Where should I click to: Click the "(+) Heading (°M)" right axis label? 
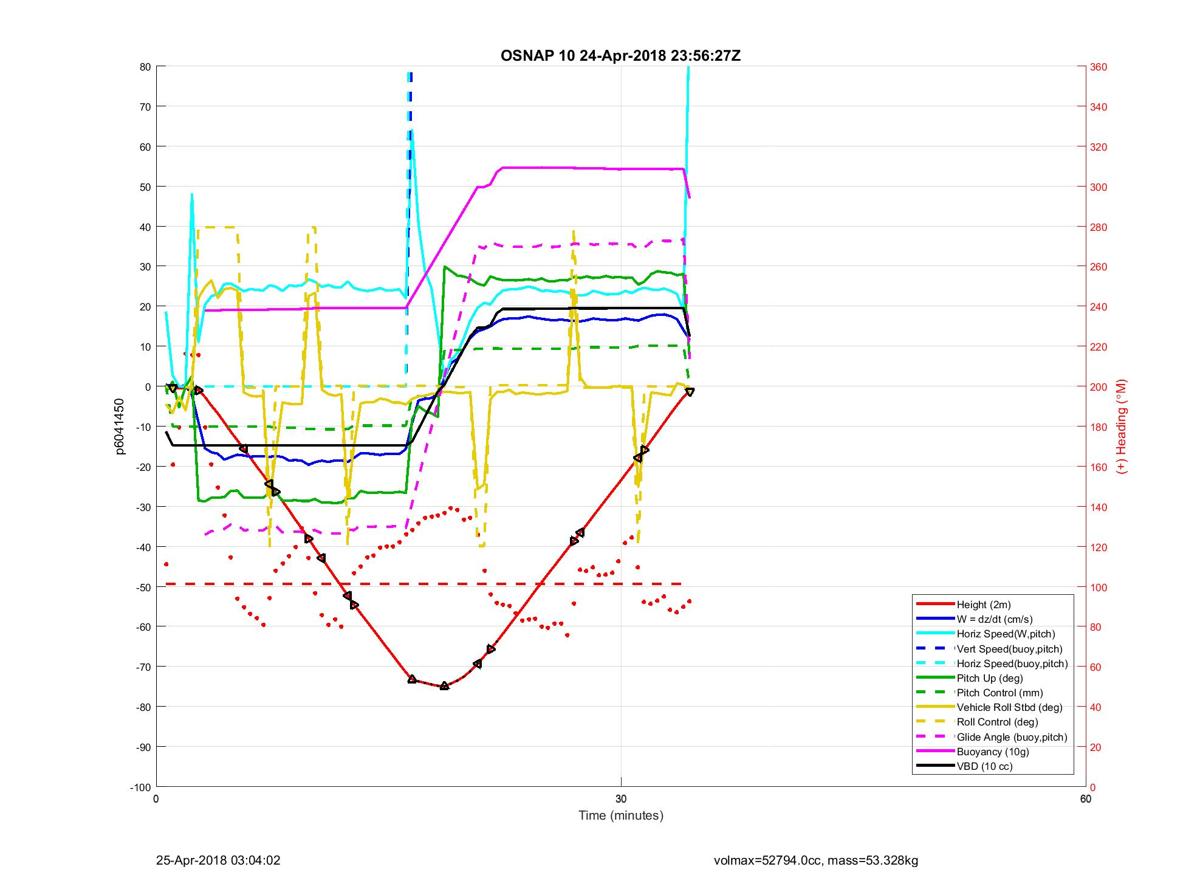point(1122,427)
